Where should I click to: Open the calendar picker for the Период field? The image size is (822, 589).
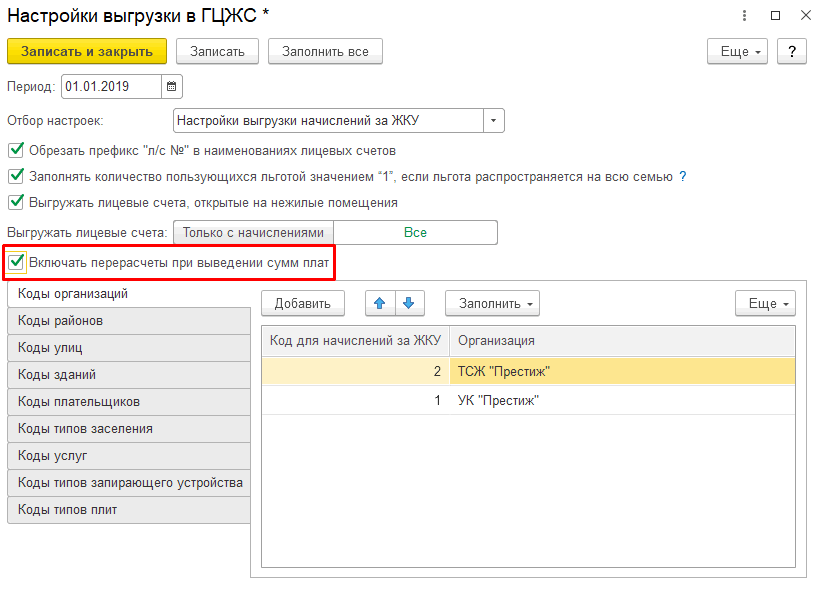[172, 87]
